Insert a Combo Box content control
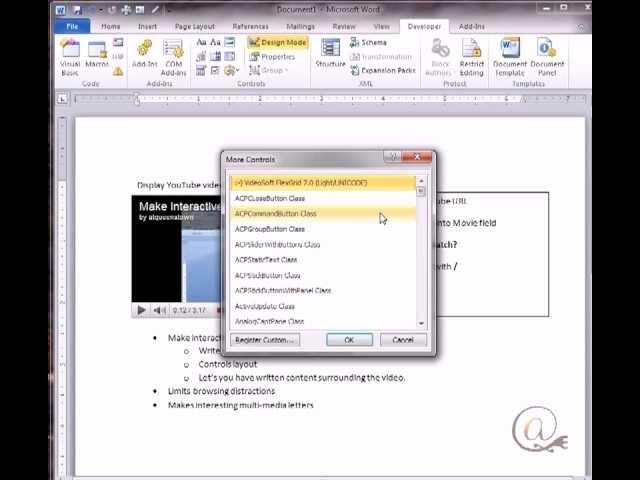Image resolution: width=640 pixels, height=480 pixels. 215,57
